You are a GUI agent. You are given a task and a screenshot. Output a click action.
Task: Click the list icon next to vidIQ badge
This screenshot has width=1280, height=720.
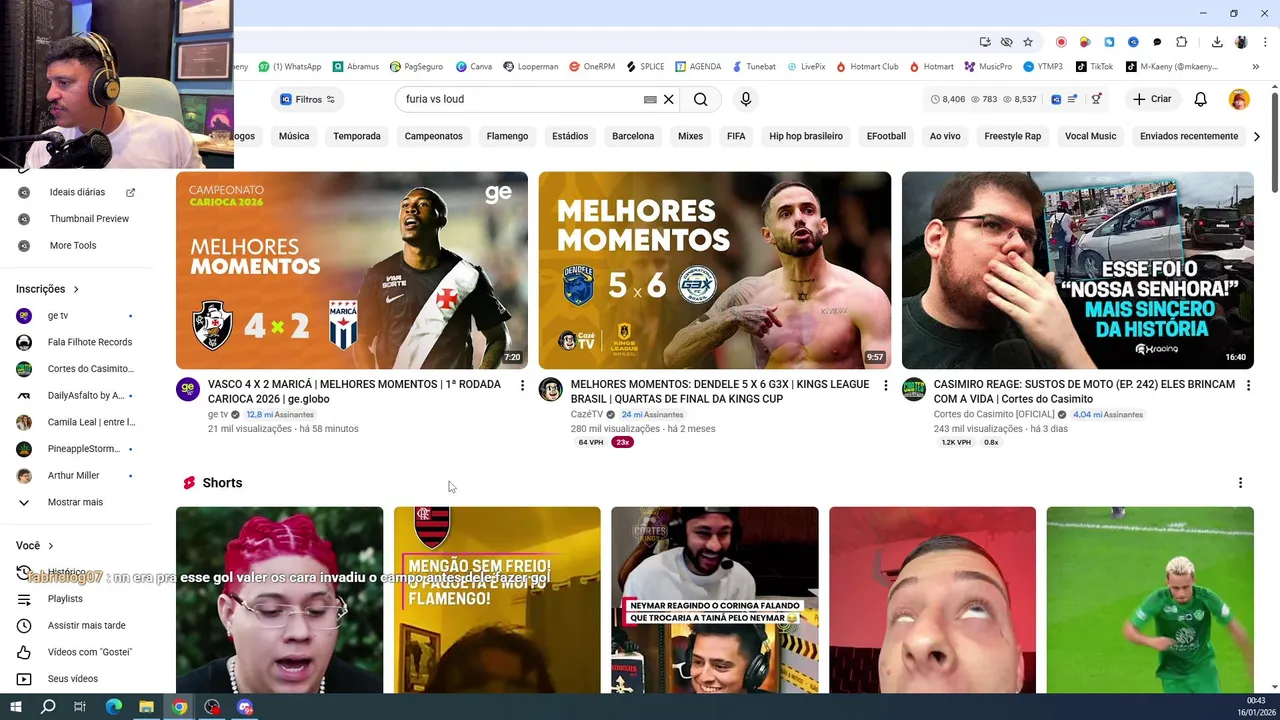coord(1072,99)
